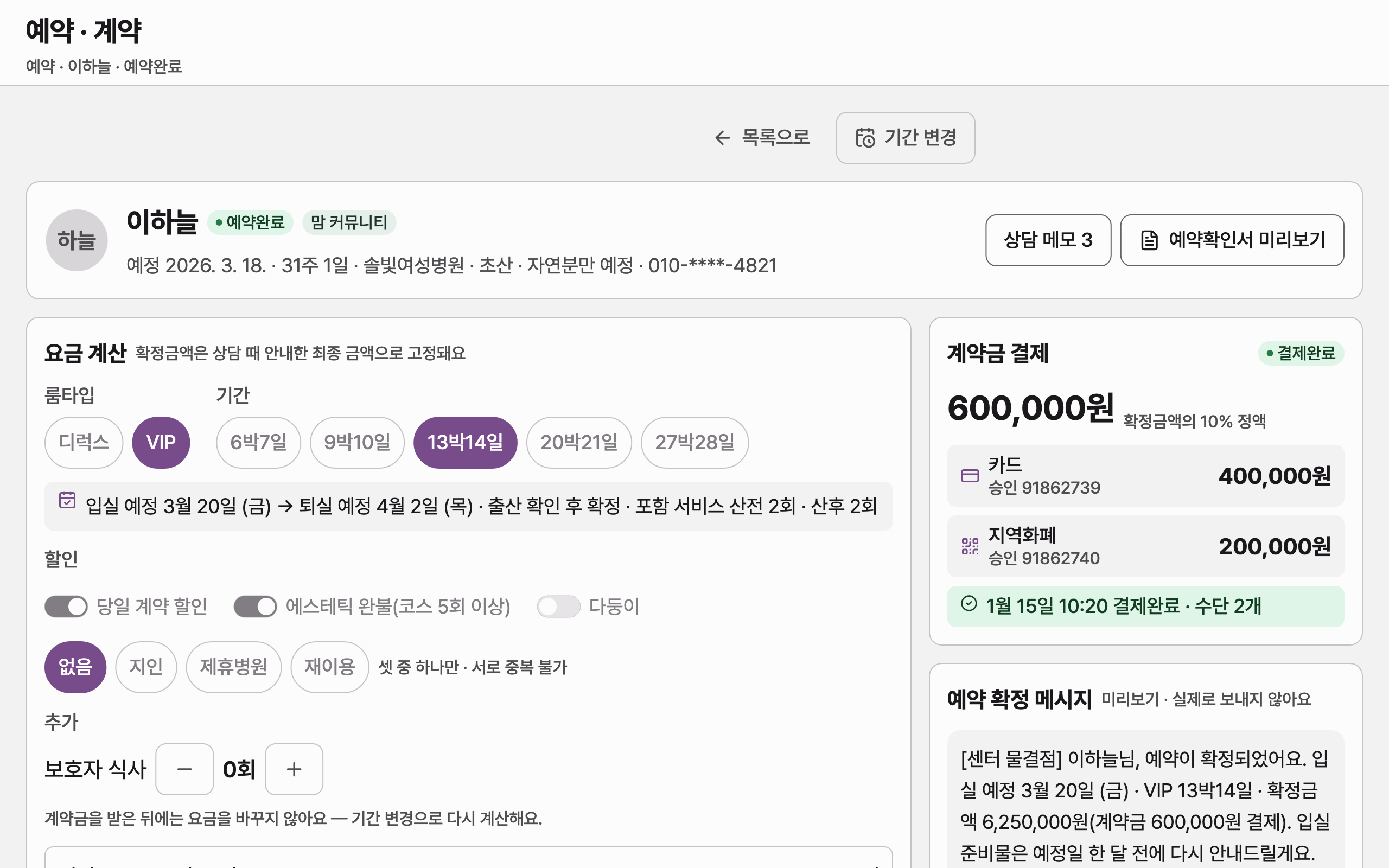This screenshot has width=1389, height=868.
Task: Select 지인 referral discount option
Action: [x=146, y=667]
